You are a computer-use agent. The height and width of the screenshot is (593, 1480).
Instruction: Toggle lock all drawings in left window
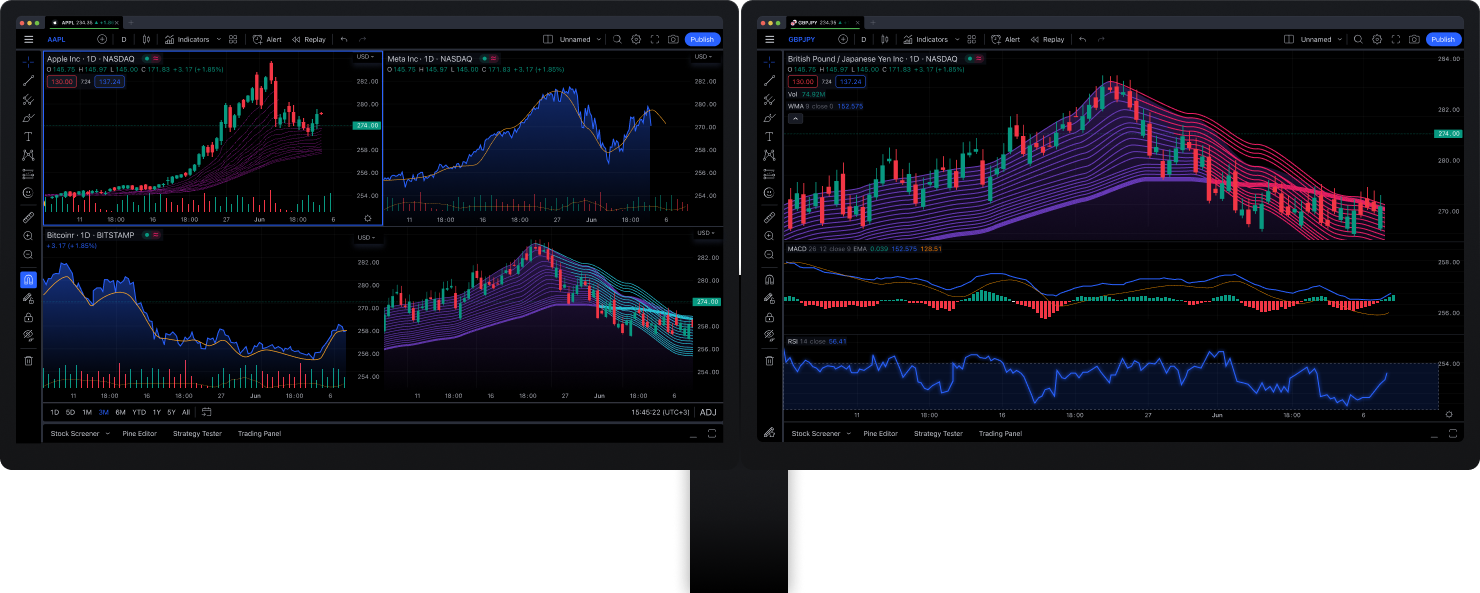coord(28,316)
